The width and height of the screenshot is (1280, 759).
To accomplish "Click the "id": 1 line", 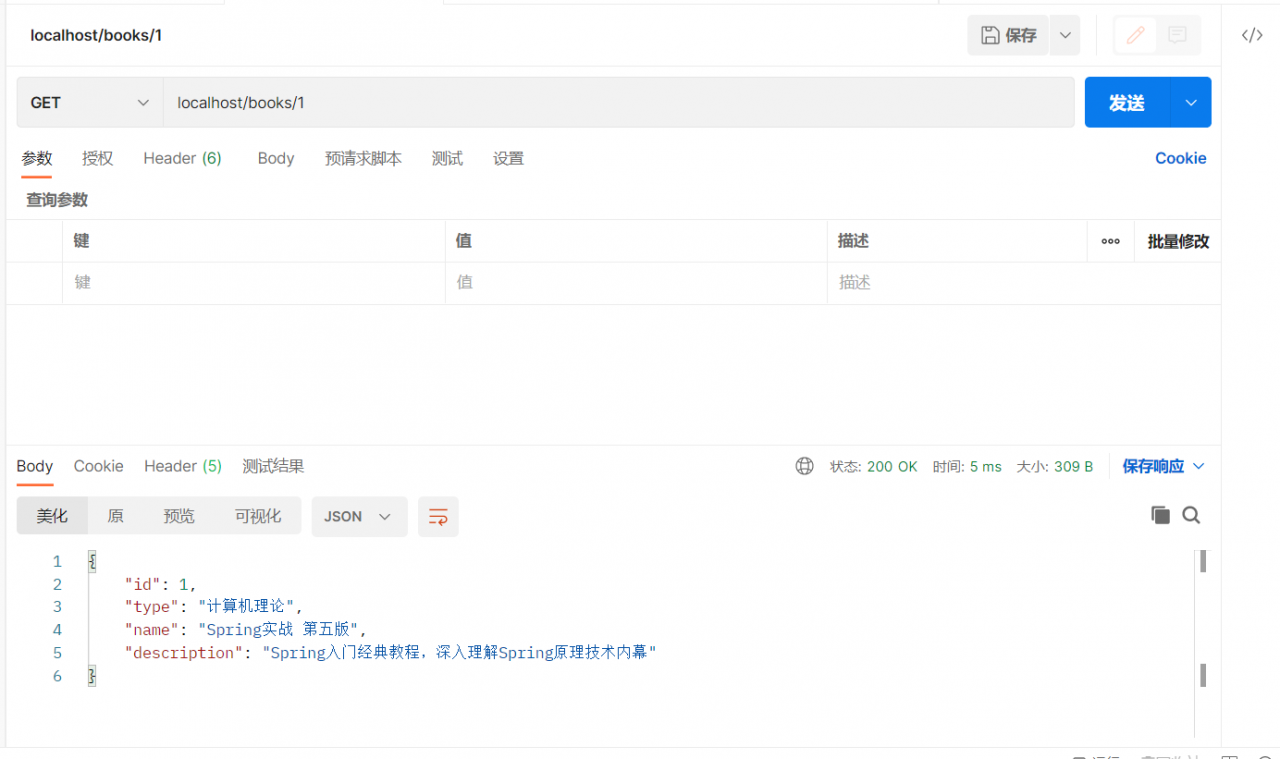I will tap(160, 584).
